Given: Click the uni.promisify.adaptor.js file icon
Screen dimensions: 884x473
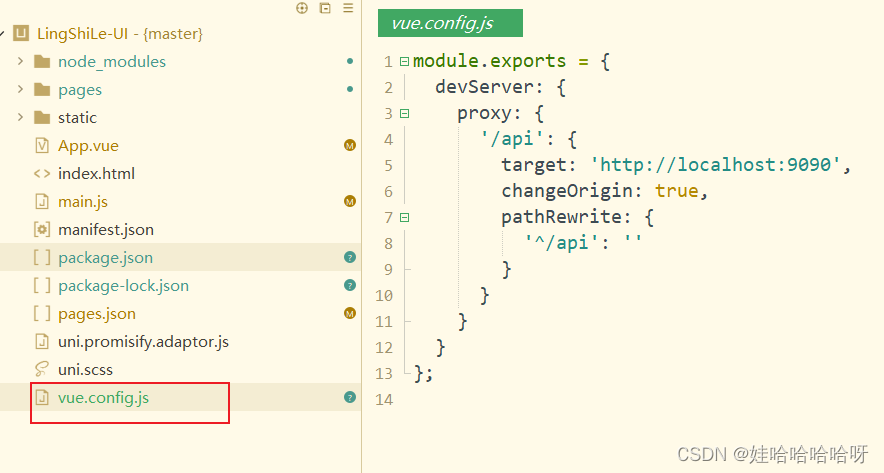Looking at the screenshot, I should [x=42, y=342].
